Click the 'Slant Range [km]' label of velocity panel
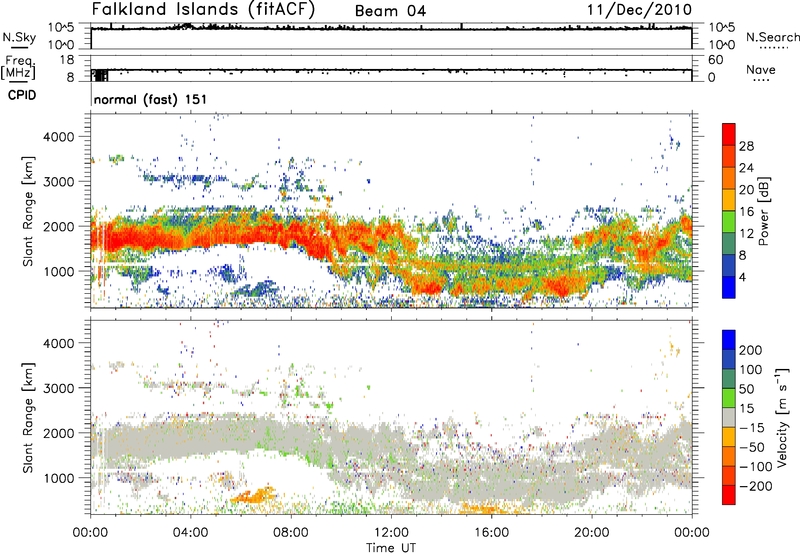The width and height of the screenshot is (800, 554). [x=28, y=418]
